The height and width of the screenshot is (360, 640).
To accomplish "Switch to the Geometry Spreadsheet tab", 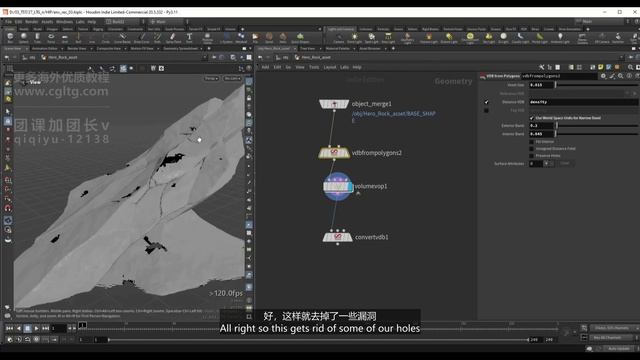I will (180, 49).
